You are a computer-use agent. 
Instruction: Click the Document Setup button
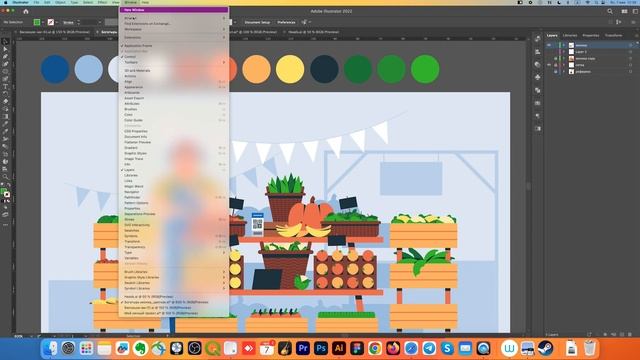click(257, 22)
